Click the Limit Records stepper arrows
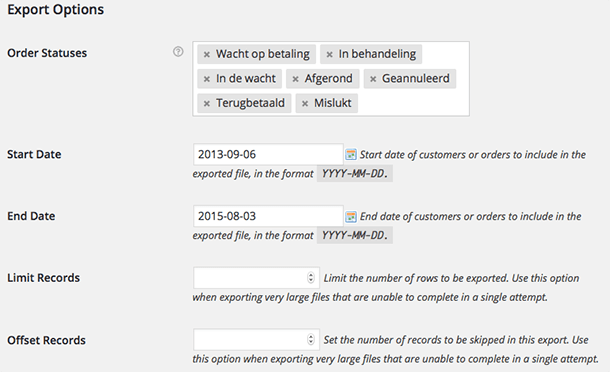The height and width of the screenshot is (372, 610). [310, 277]
